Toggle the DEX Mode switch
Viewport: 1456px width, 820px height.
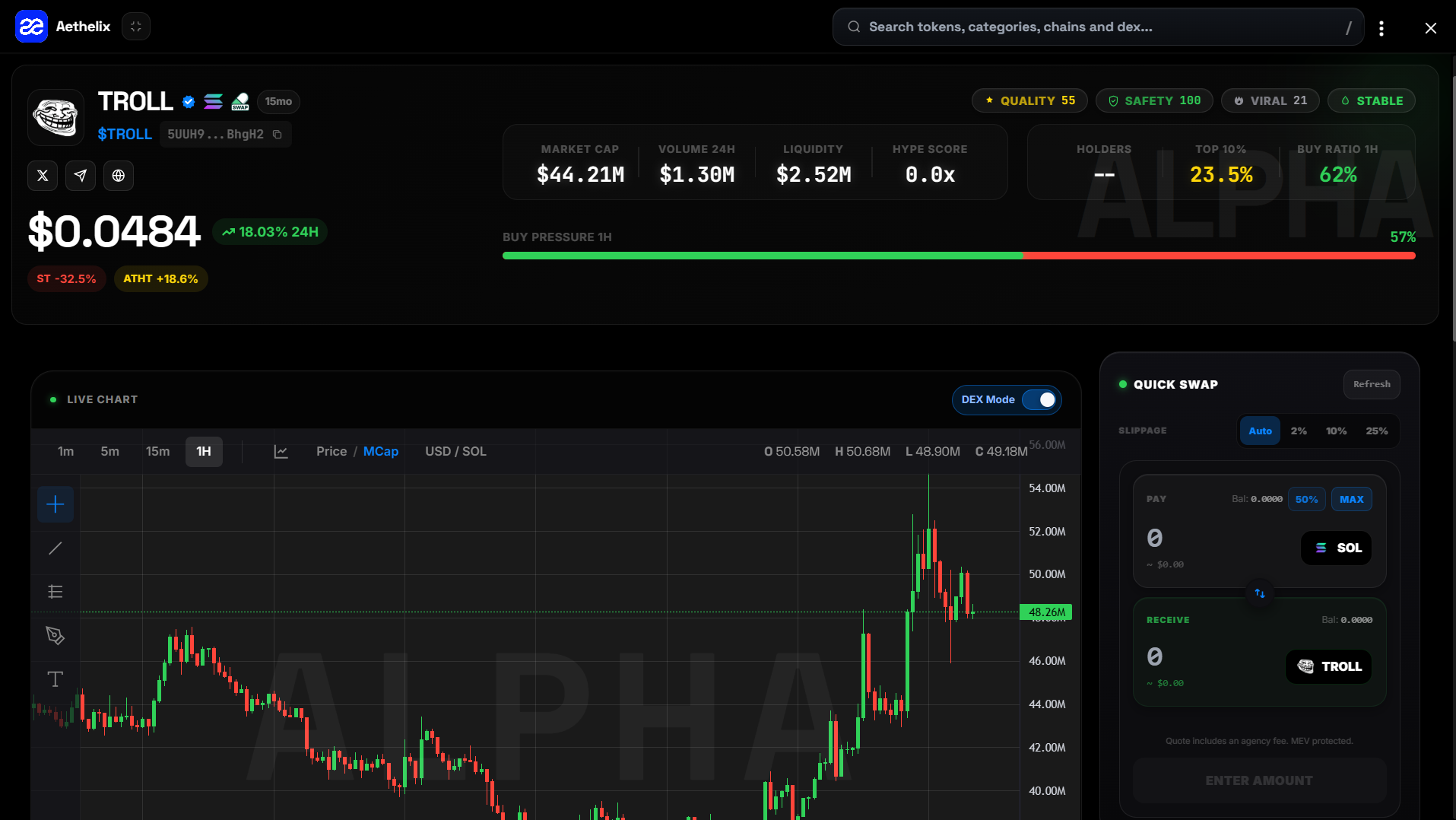coord(1040,400)
